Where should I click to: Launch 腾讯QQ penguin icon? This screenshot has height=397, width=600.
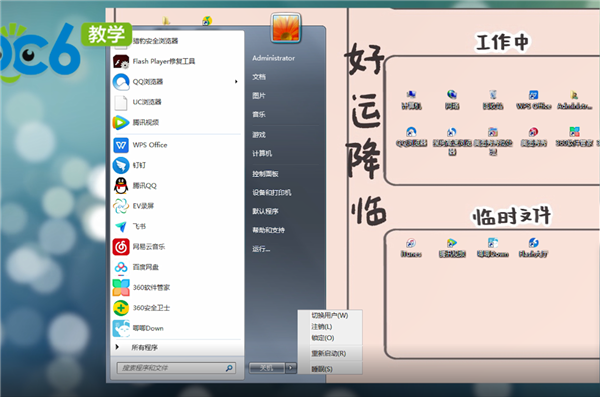click(121, 186)
